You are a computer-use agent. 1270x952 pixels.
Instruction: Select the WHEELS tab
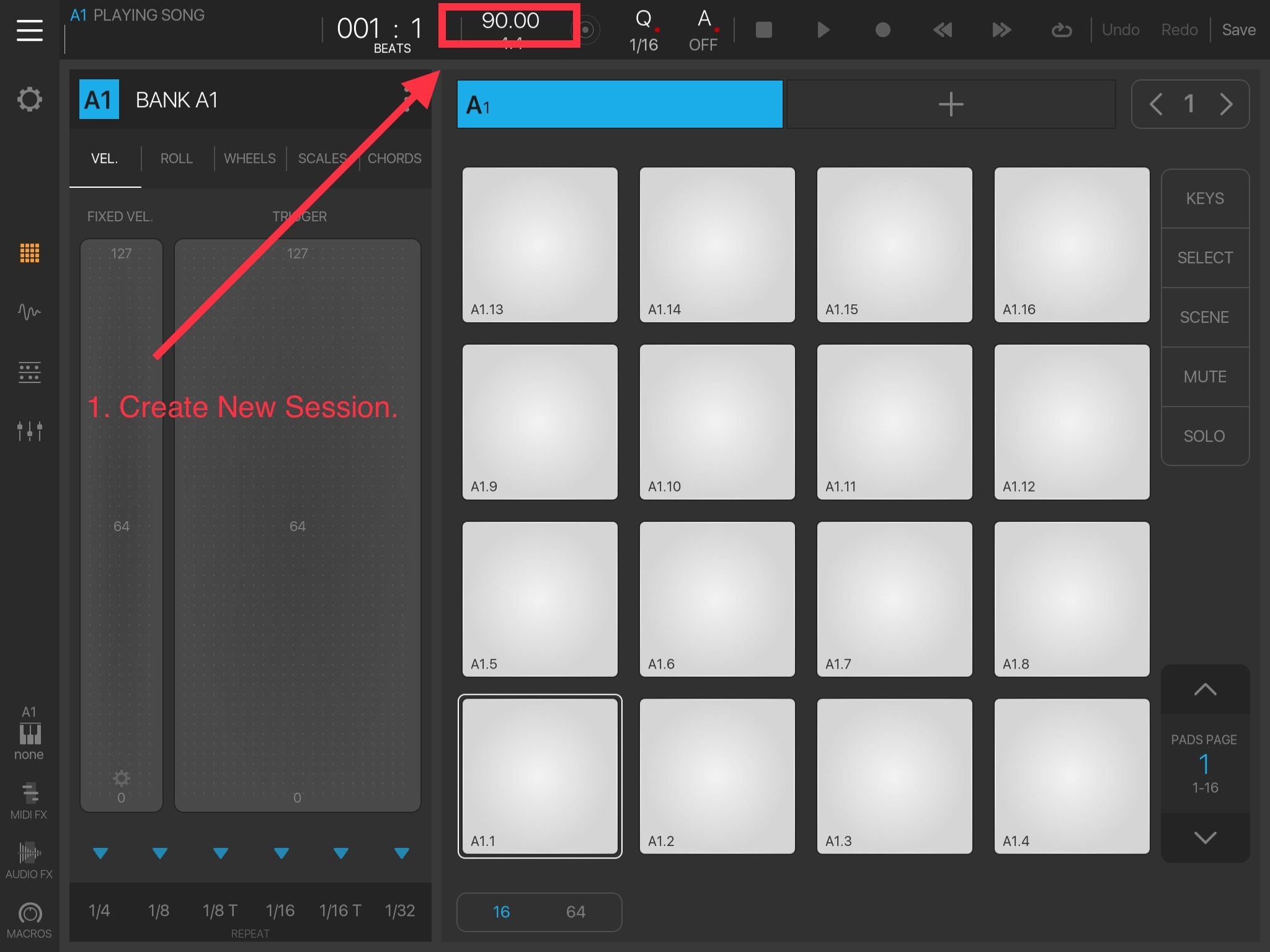(249, 159)
